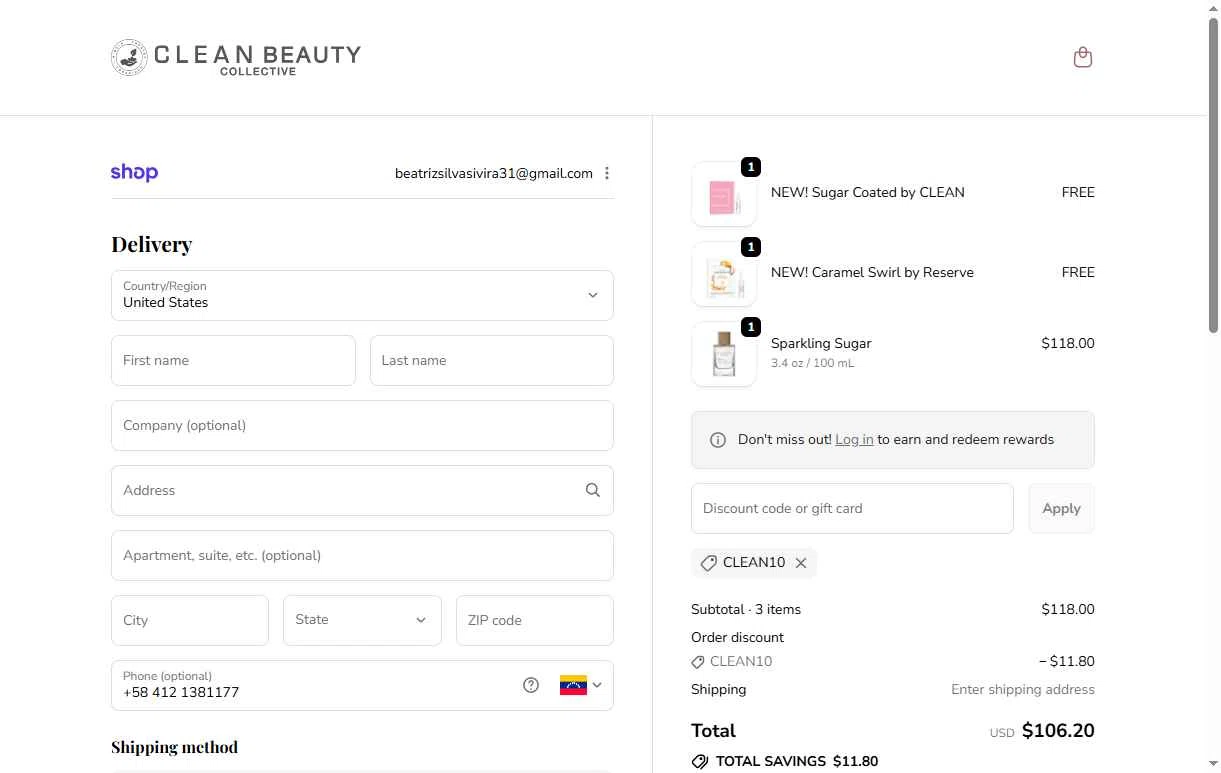Click the 'Order discount' label
Viewport: 1221px width, 773px height.
point(737,637)
